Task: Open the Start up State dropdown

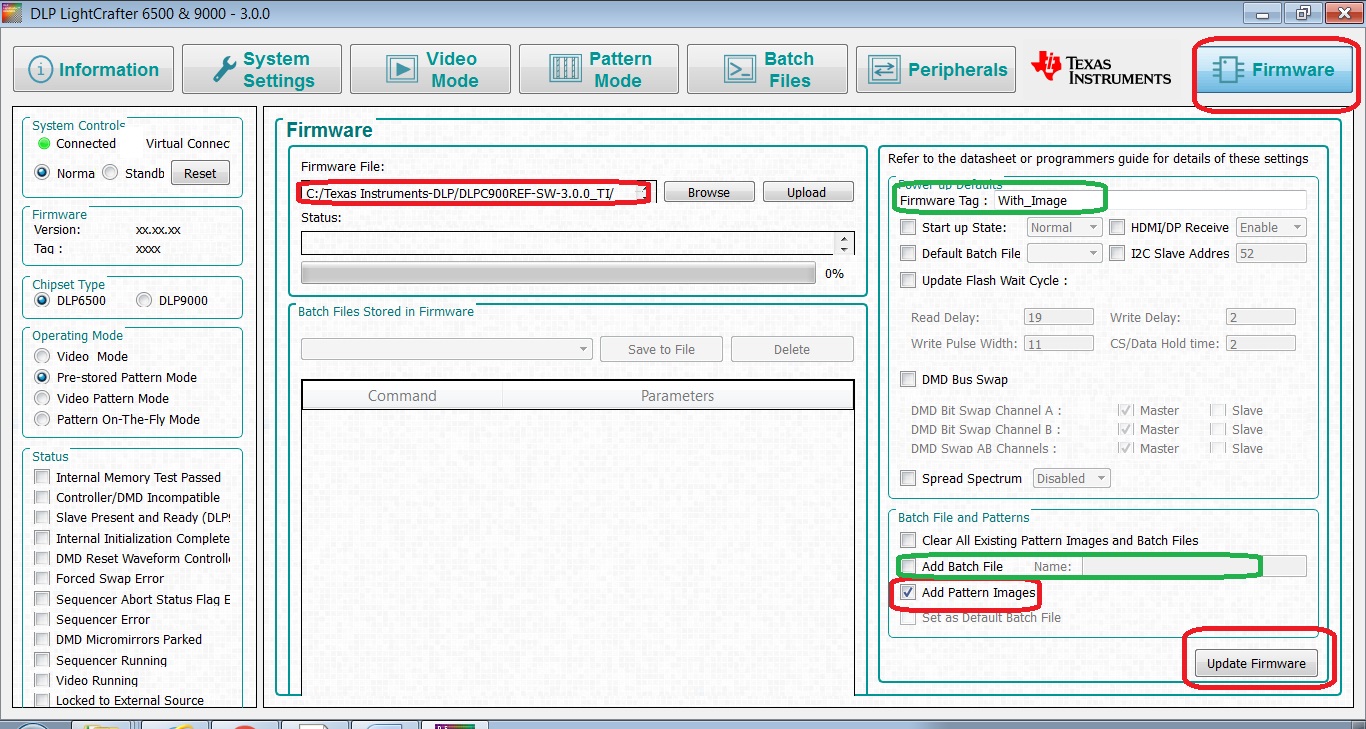Action: [x=1065, y=227]
